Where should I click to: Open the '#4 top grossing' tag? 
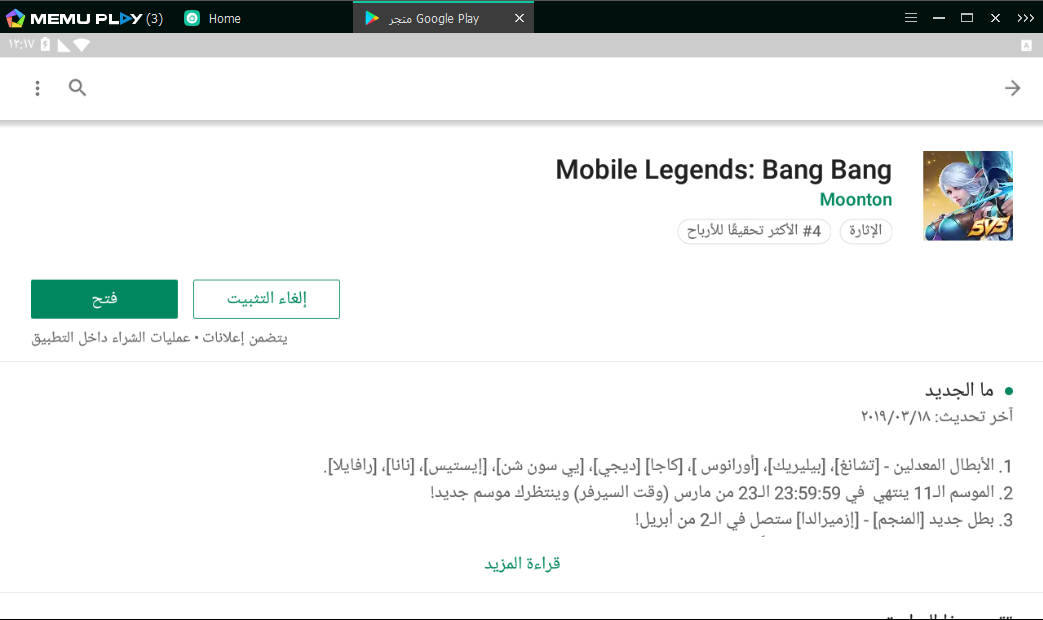pos(754,231)
